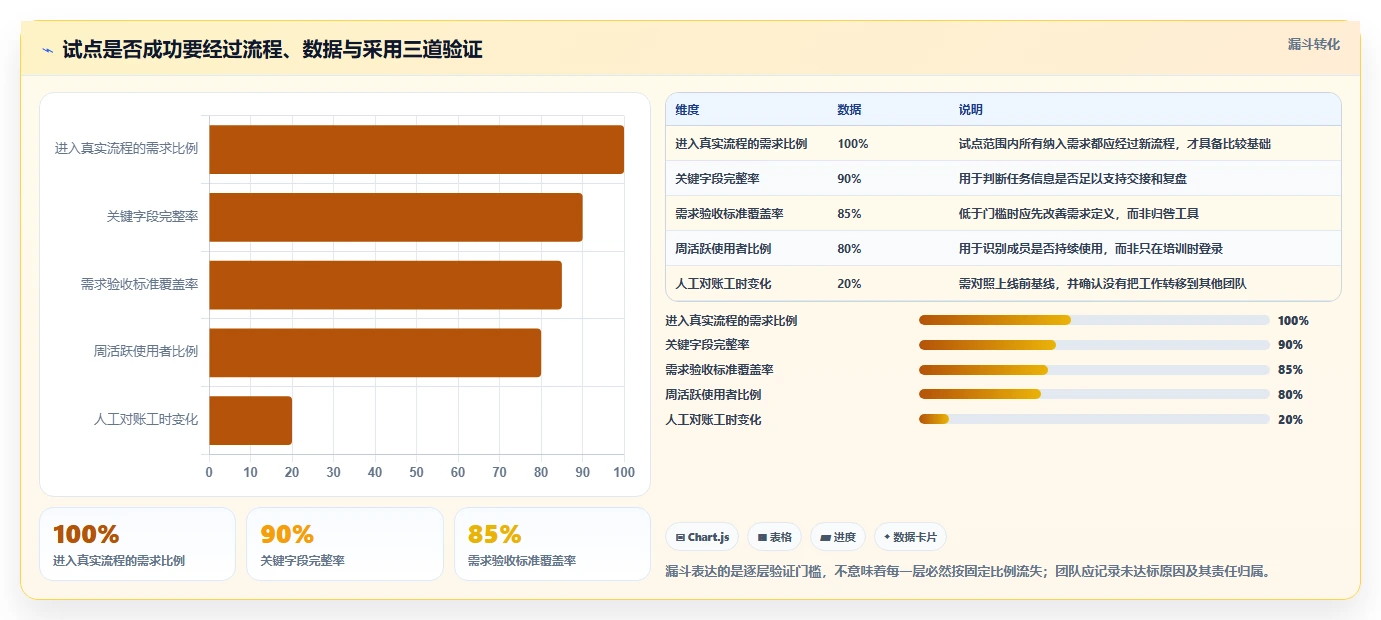Click table cell 周活跃使用者比例
The image size is (1381, 620).
click(723, 249)
